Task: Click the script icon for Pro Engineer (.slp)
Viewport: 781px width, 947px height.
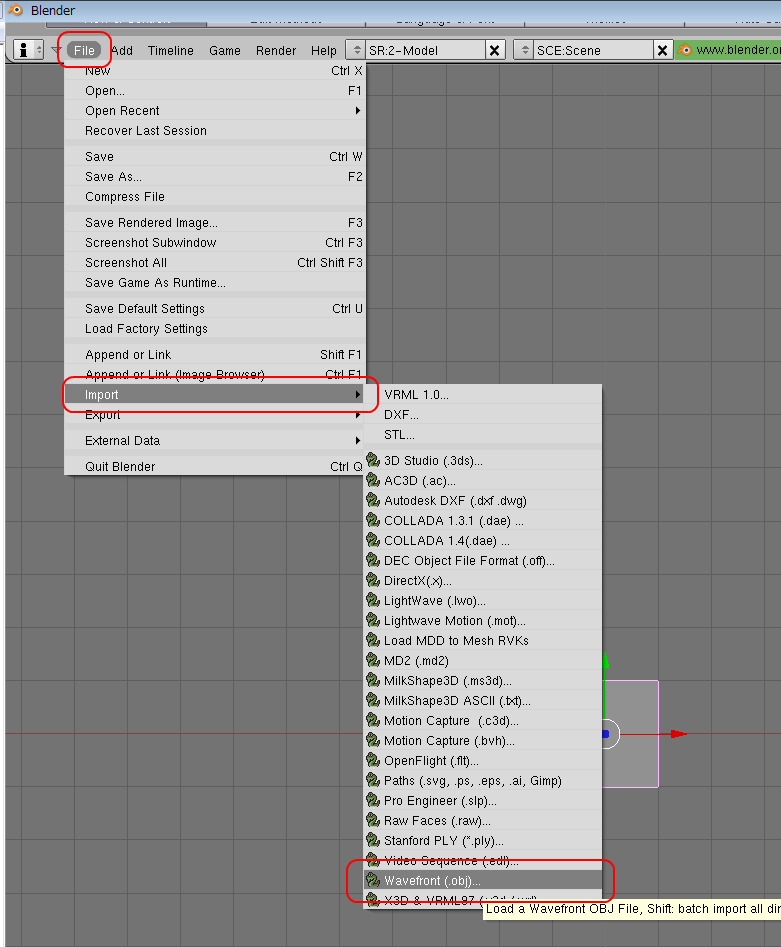Action: click(373, 800)
